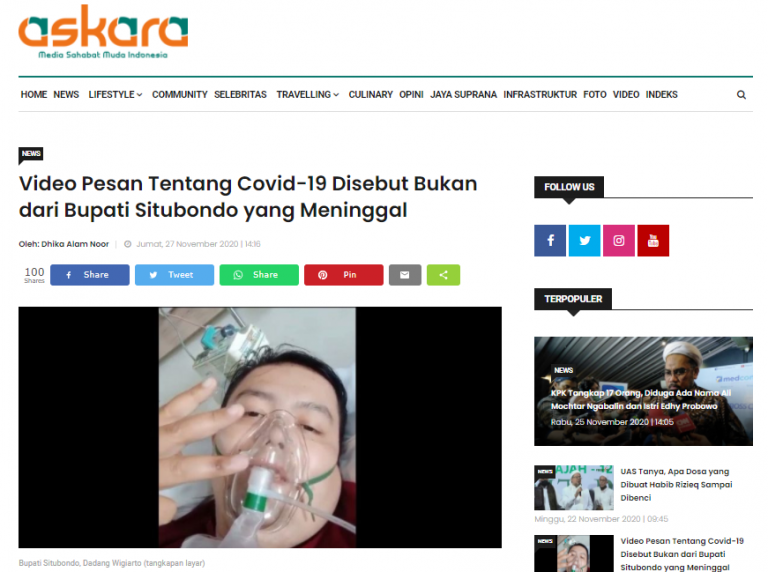This screenshot has height=572, width=768.
Task: Read UAS Tanya Apa Dosa article link
Action: (x=676, y=484)
